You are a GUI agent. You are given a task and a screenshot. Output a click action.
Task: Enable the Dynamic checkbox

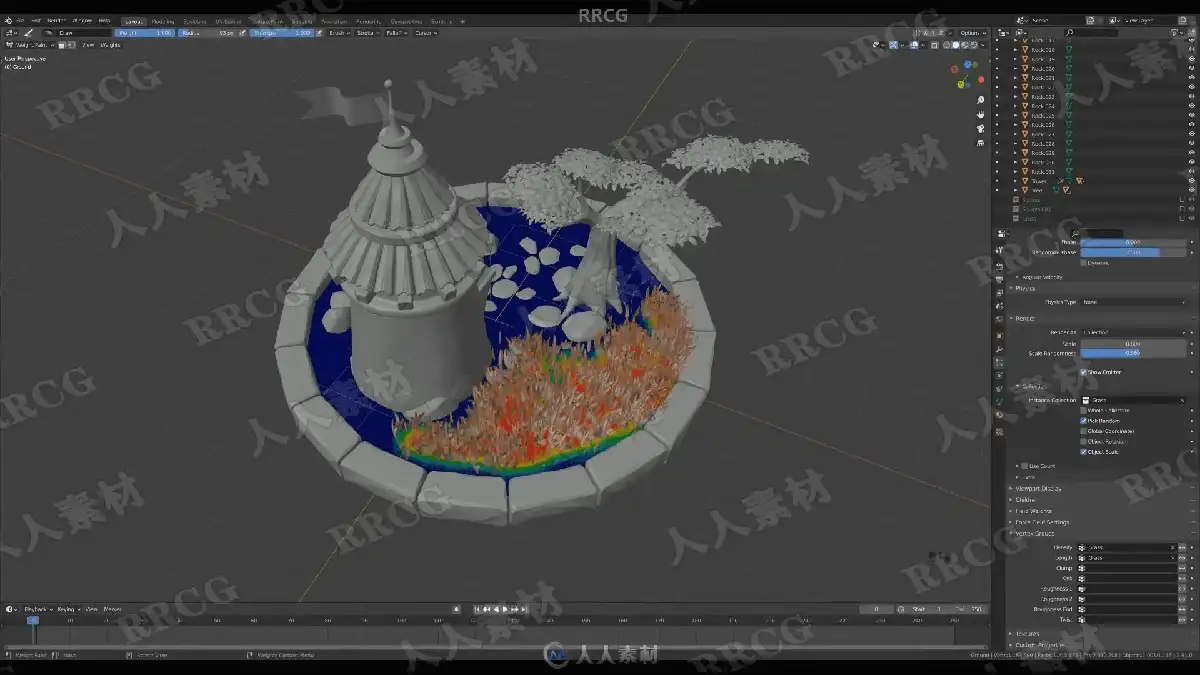1083,263
